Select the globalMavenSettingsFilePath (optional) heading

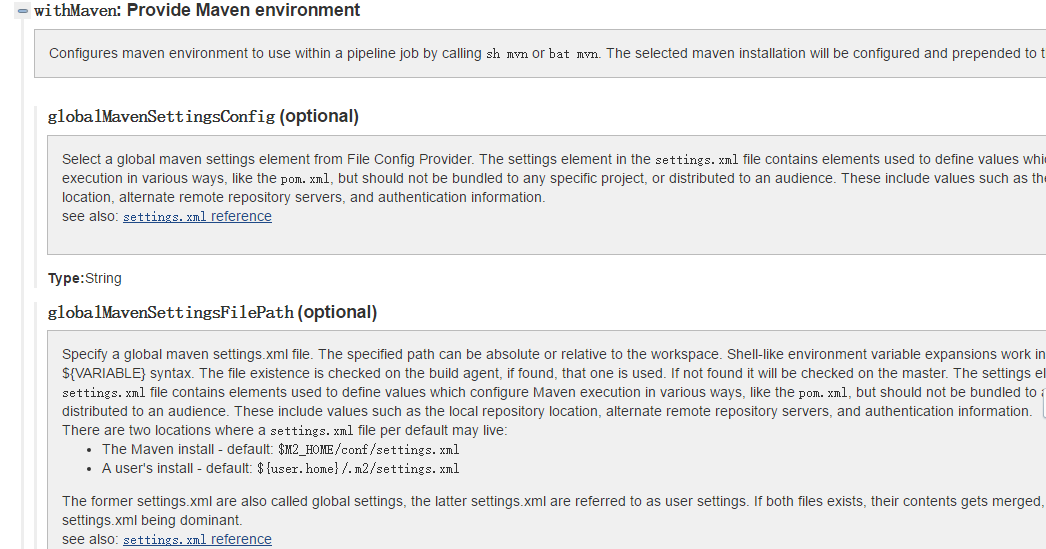212,312
